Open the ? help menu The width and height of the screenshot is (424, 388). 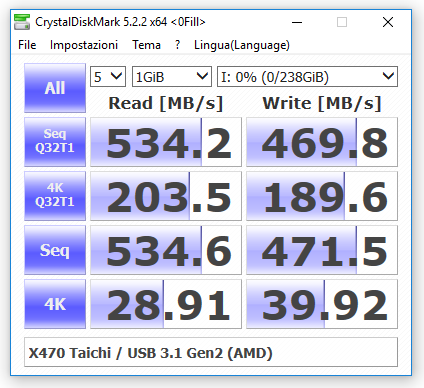pyautogui.click(x=177, y=45)
